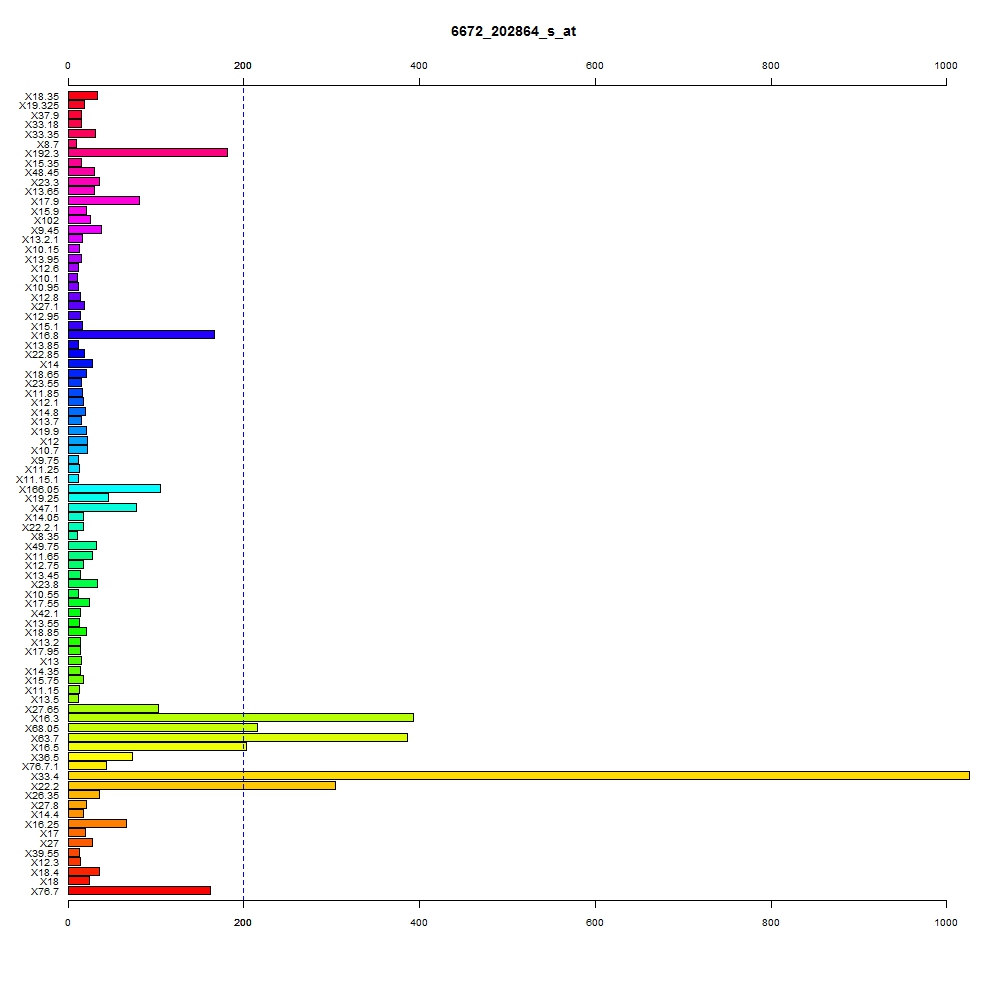Image resolution: width=1000 pixels, height=1000 pixels.
Task: Select the last row label X76.7
Action: 45,892
